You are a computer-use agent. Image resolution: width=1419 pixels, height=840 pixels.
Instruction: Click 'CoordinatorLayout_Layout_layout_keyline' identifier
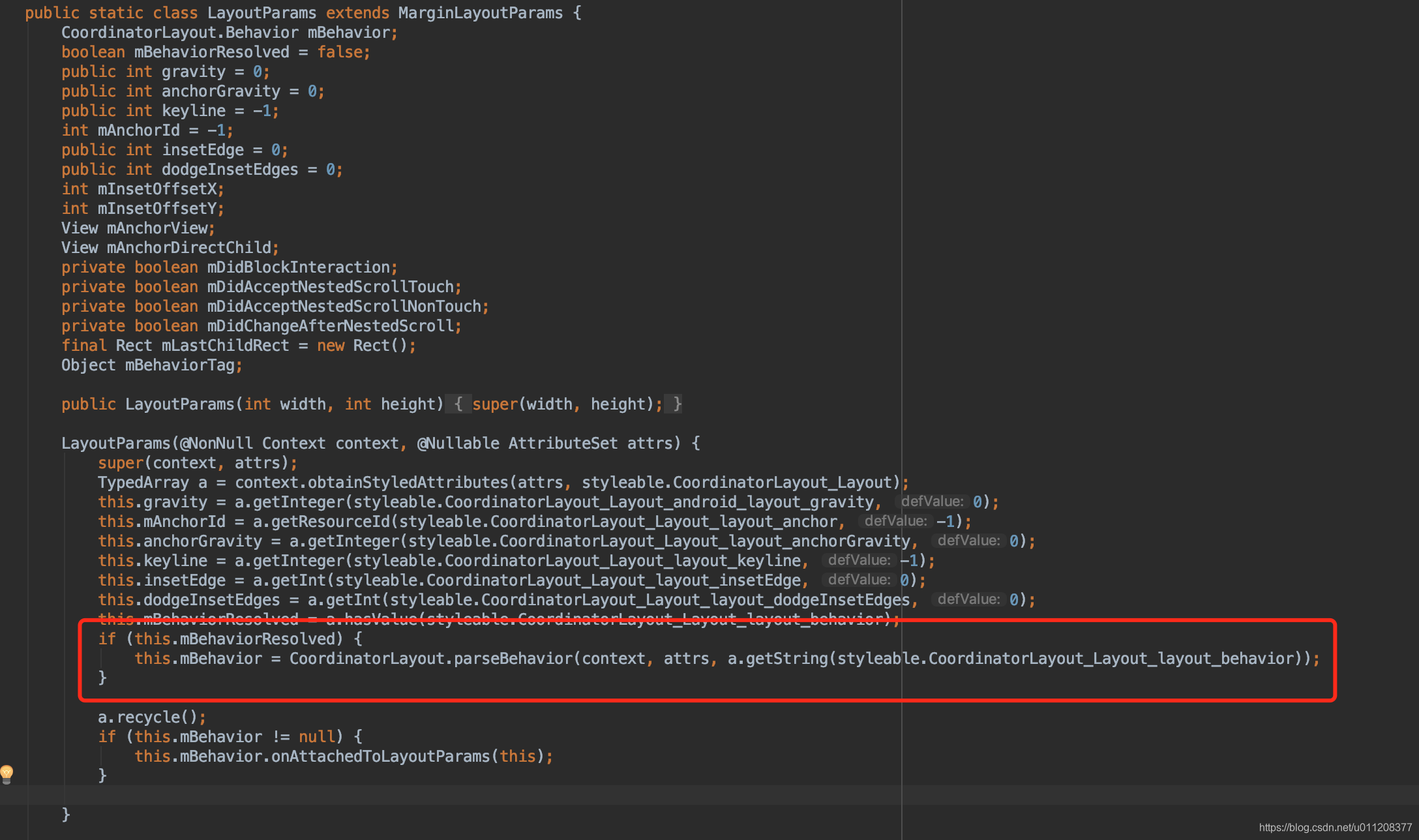[623, 561]
